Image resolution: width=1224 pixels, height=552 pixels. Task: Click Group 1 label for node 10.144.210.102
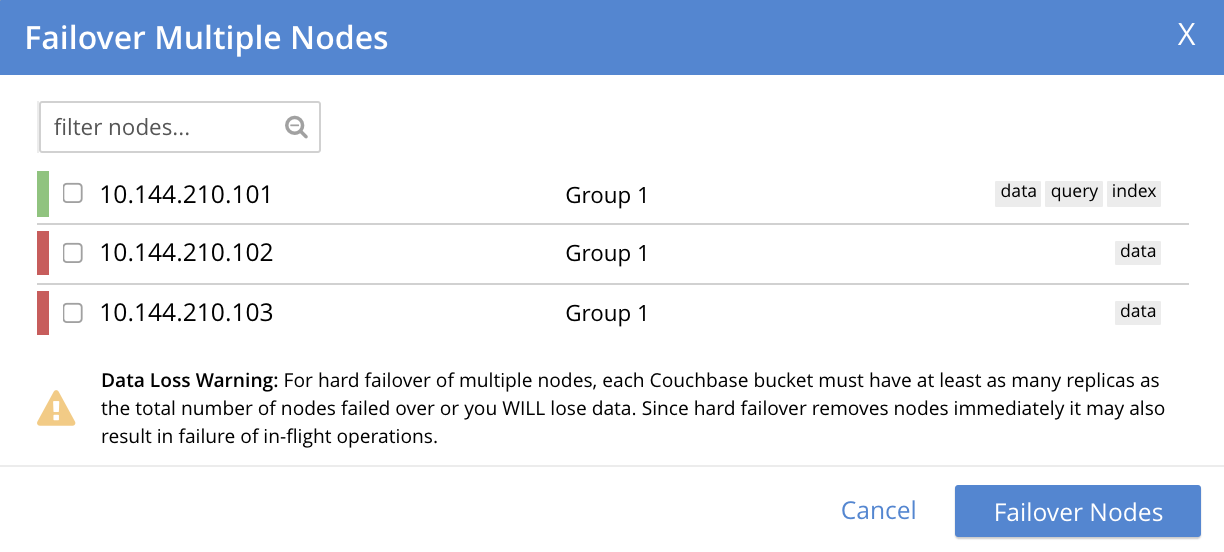[x=607, y=254]
